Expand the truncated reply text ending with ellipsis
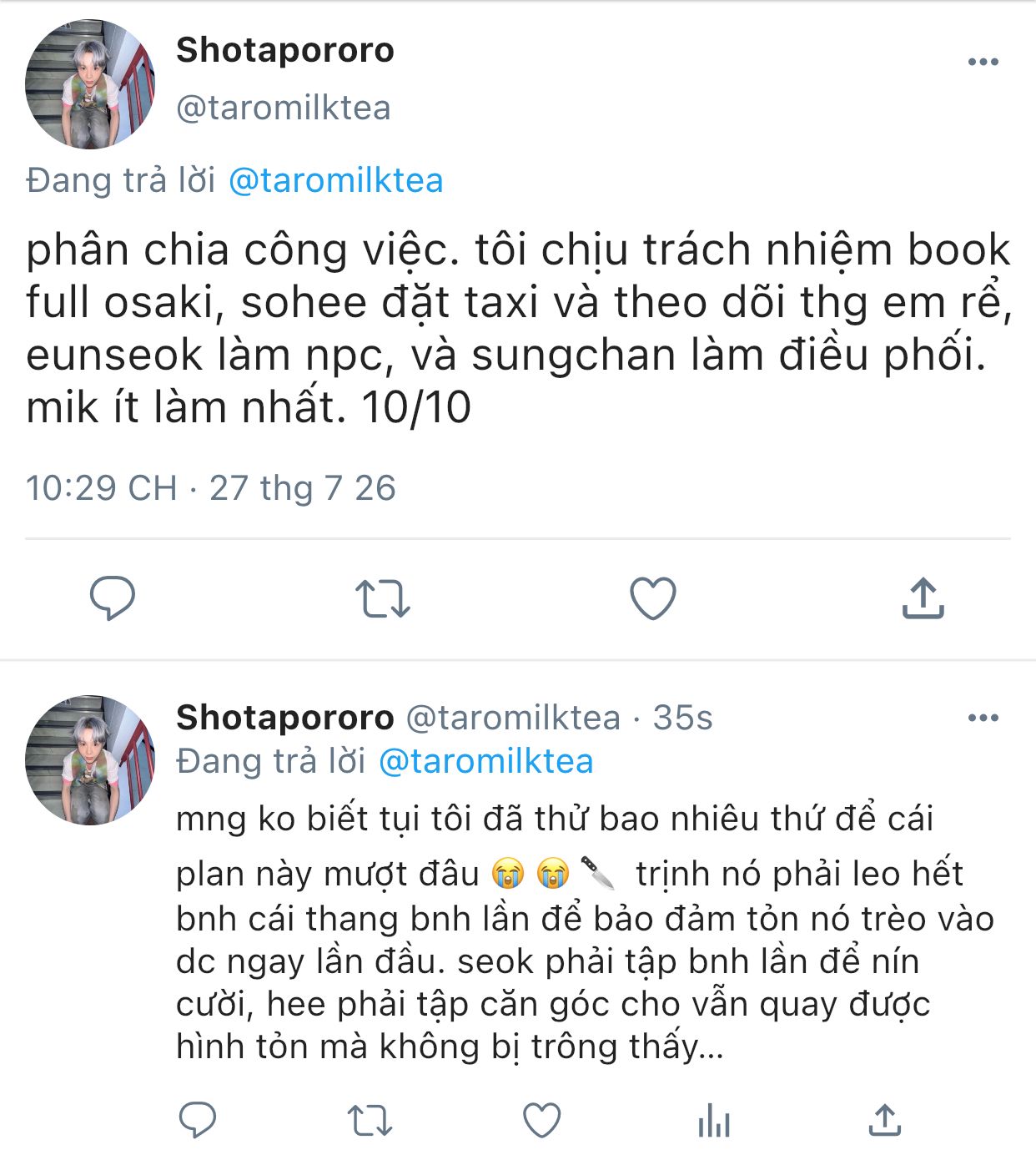This screenshot has height=1160, width=1036. (555, 932)
